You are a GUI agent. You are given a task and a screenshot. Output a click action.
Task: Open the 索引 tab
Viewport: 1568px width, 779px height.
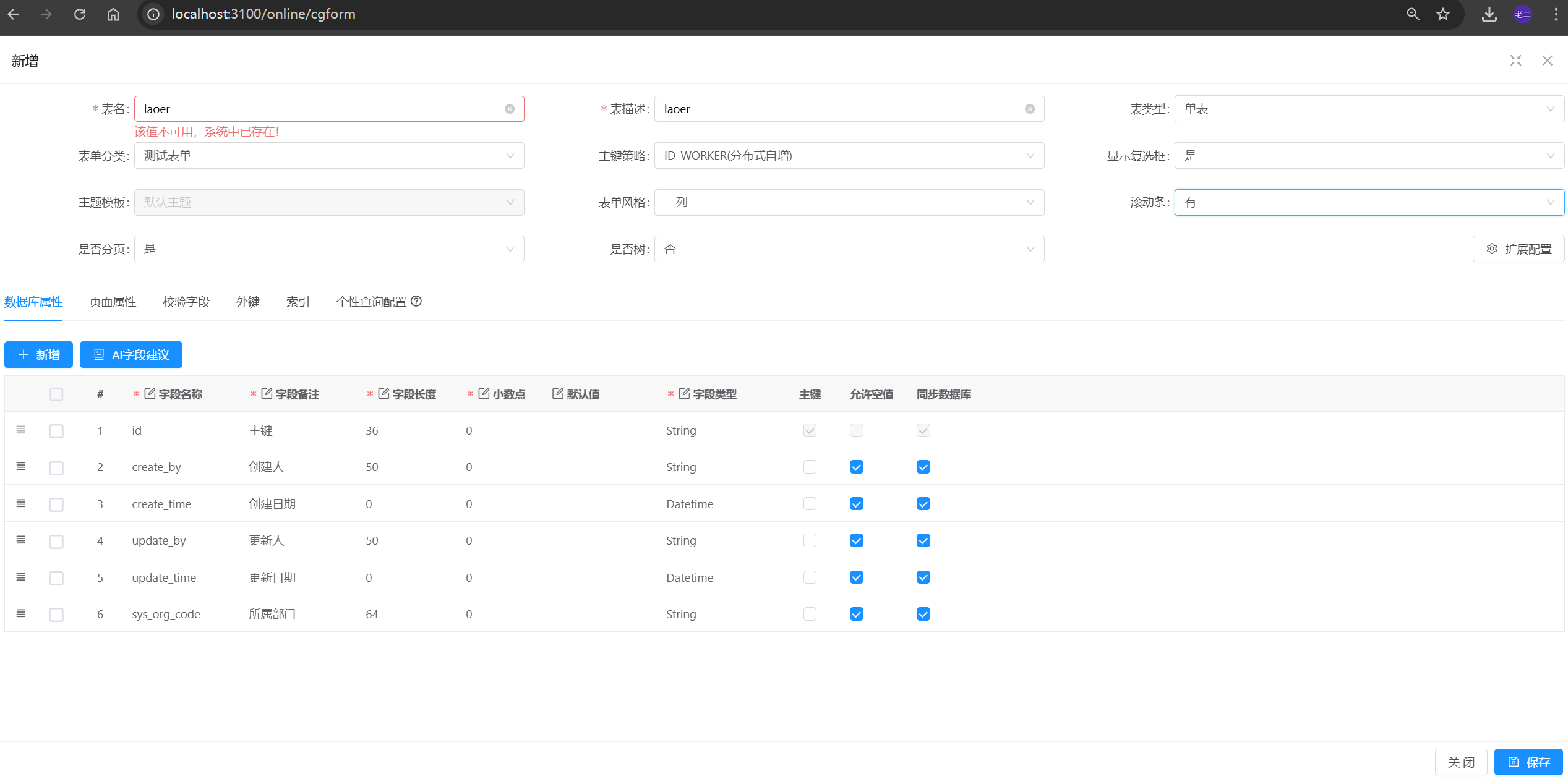tap(298, 302)
